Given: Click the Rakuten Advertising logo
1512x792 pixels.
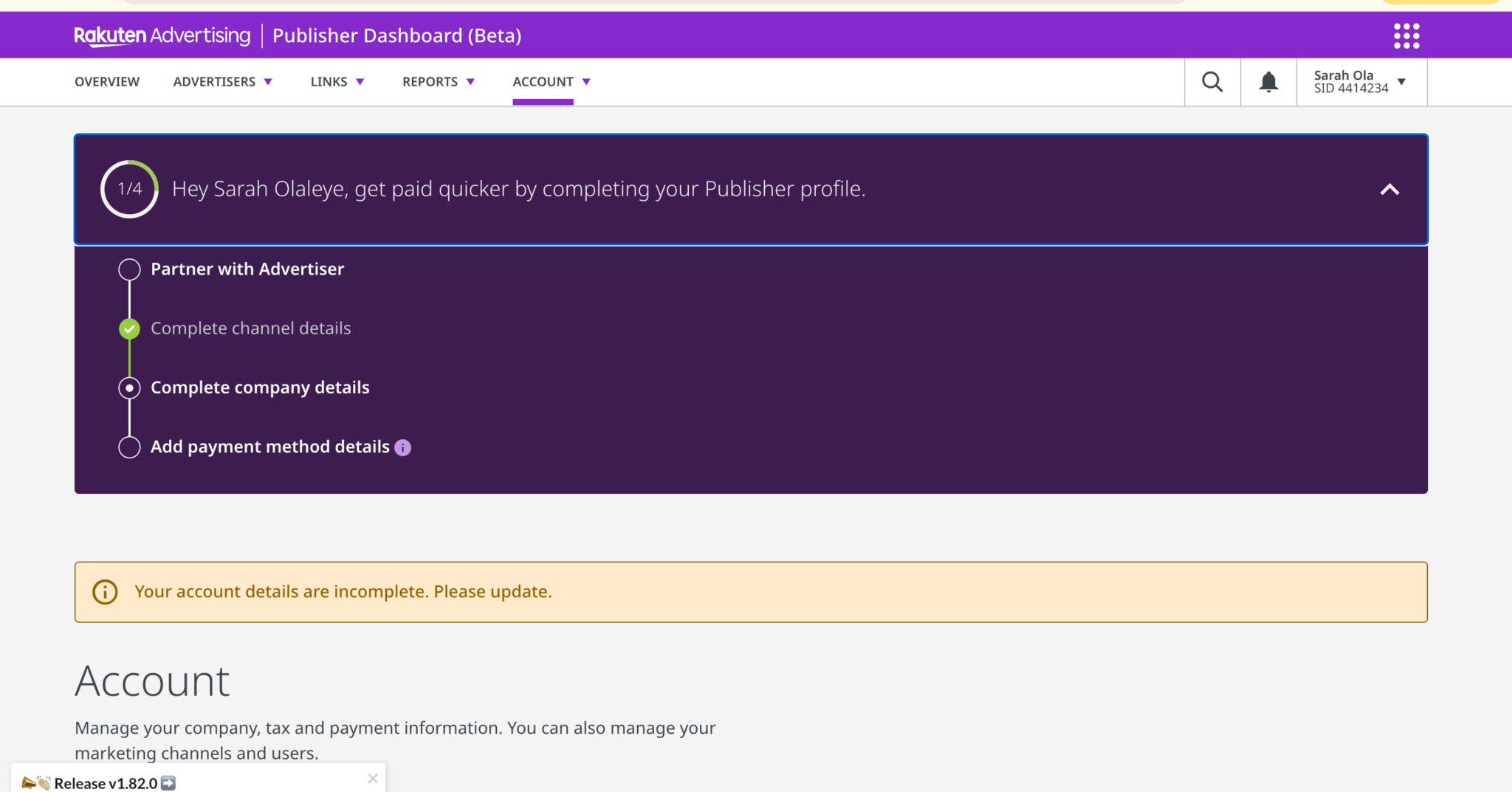Looking at the screenshot, I should 162,35.
